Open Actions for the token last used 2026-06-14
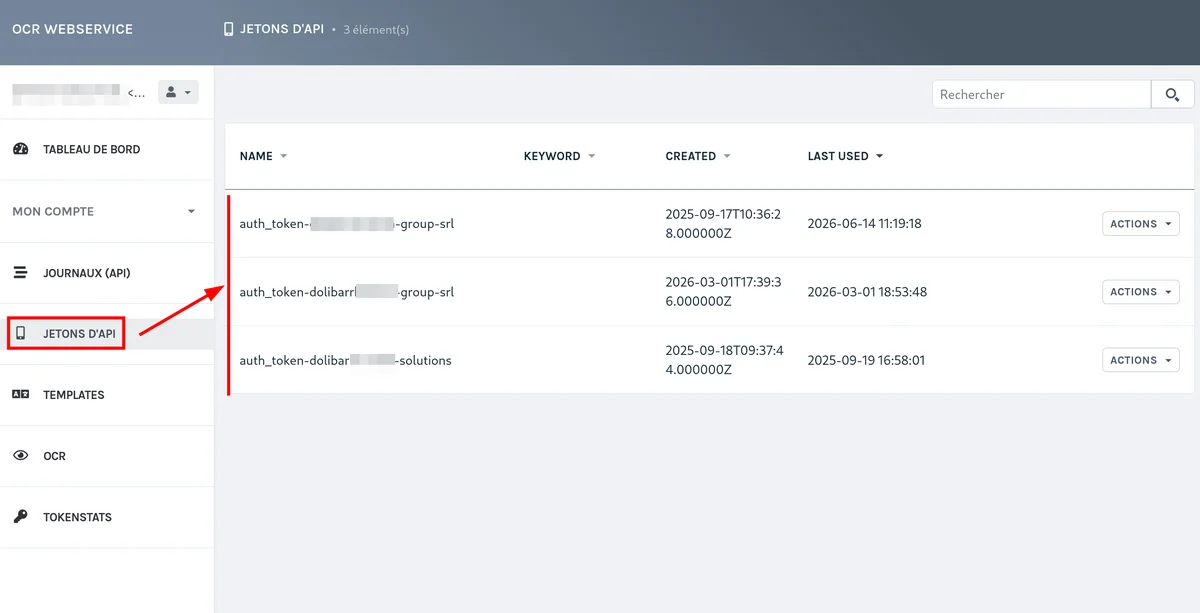Screen dimensions: 1200x613 (x=1140, y=224)
